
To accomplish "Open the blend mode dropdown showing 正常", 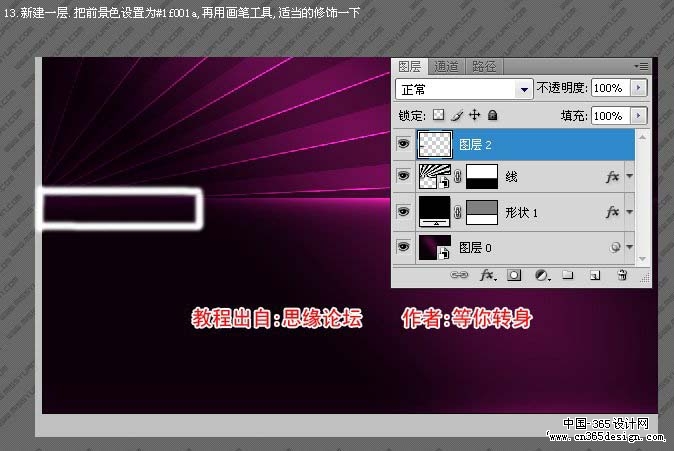I will pos(464,89).
